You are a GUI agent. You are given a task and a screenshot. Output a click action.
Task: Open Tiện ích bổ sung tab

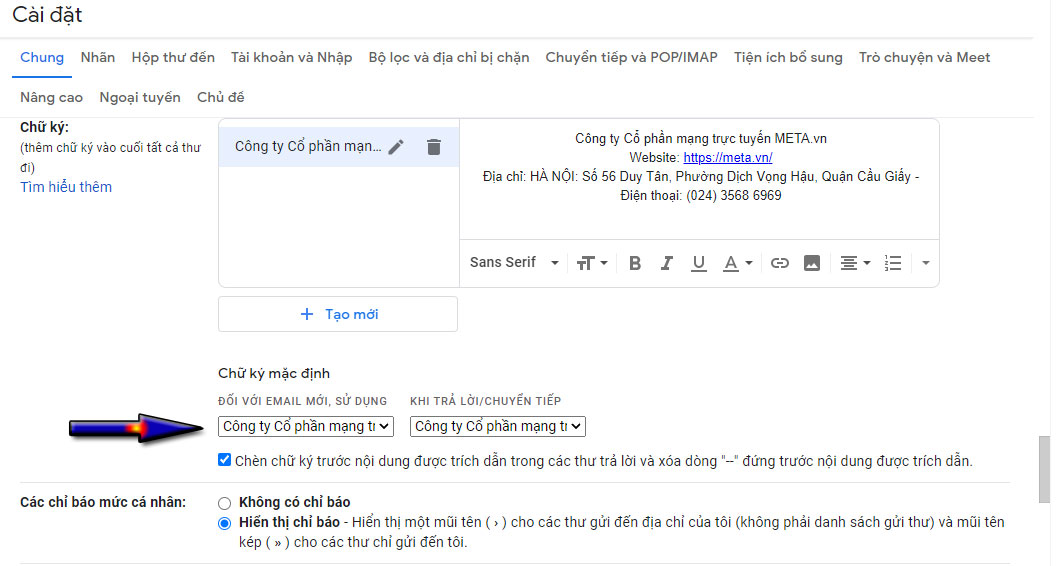click(x=788, y=58)
